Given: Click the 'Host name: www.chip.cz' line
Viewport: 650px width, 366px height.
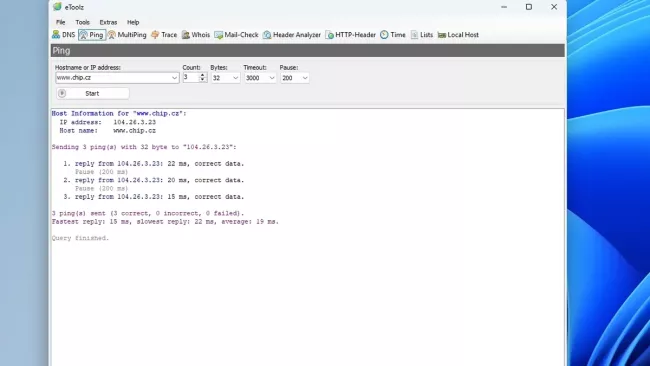Looking at the screenshot, I should coord(108,131).
